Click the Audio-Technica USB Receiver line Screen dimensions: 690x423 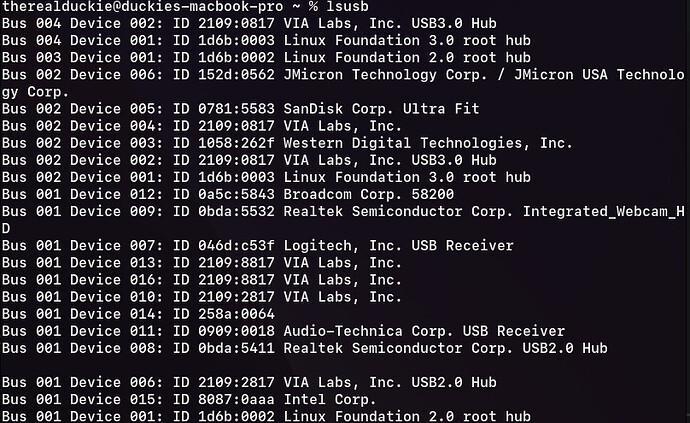[x=283, y=331]
